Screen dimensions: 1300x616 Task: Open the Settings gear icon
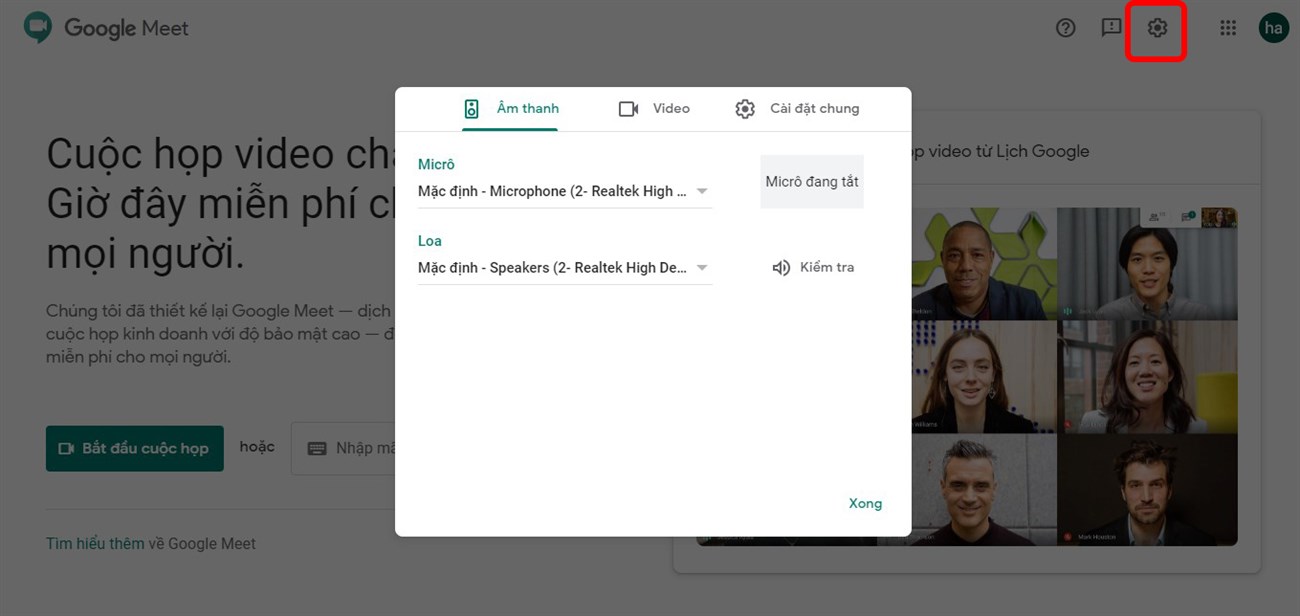(x=1157, y=28)
